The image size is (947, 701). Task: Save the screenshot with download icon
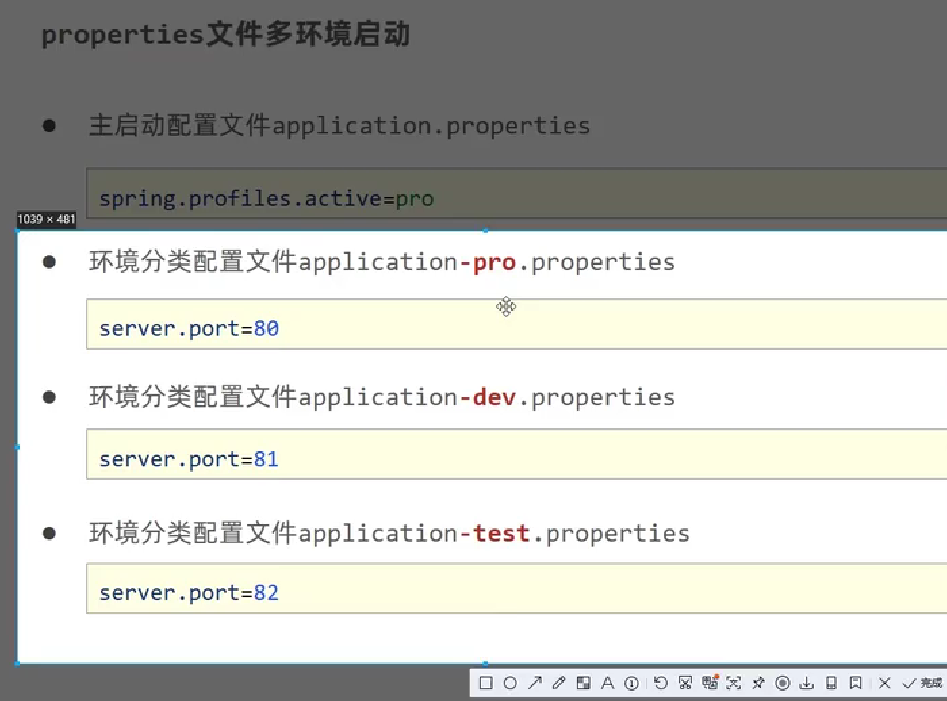807,683
